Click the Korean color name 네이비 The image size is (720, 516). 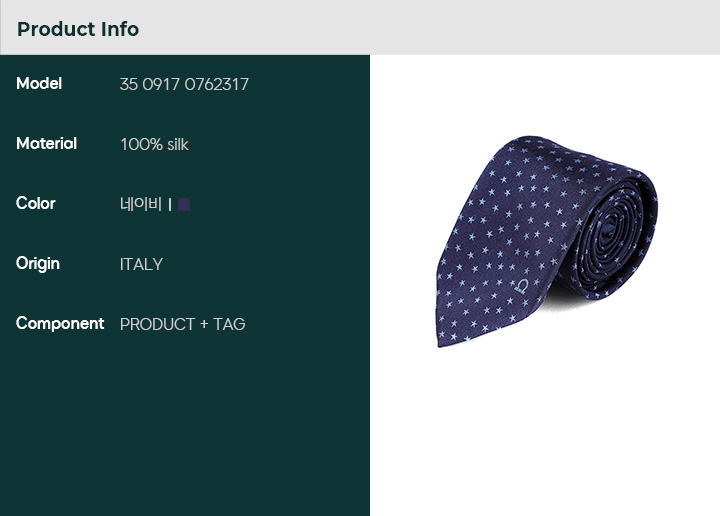[141, 204]
